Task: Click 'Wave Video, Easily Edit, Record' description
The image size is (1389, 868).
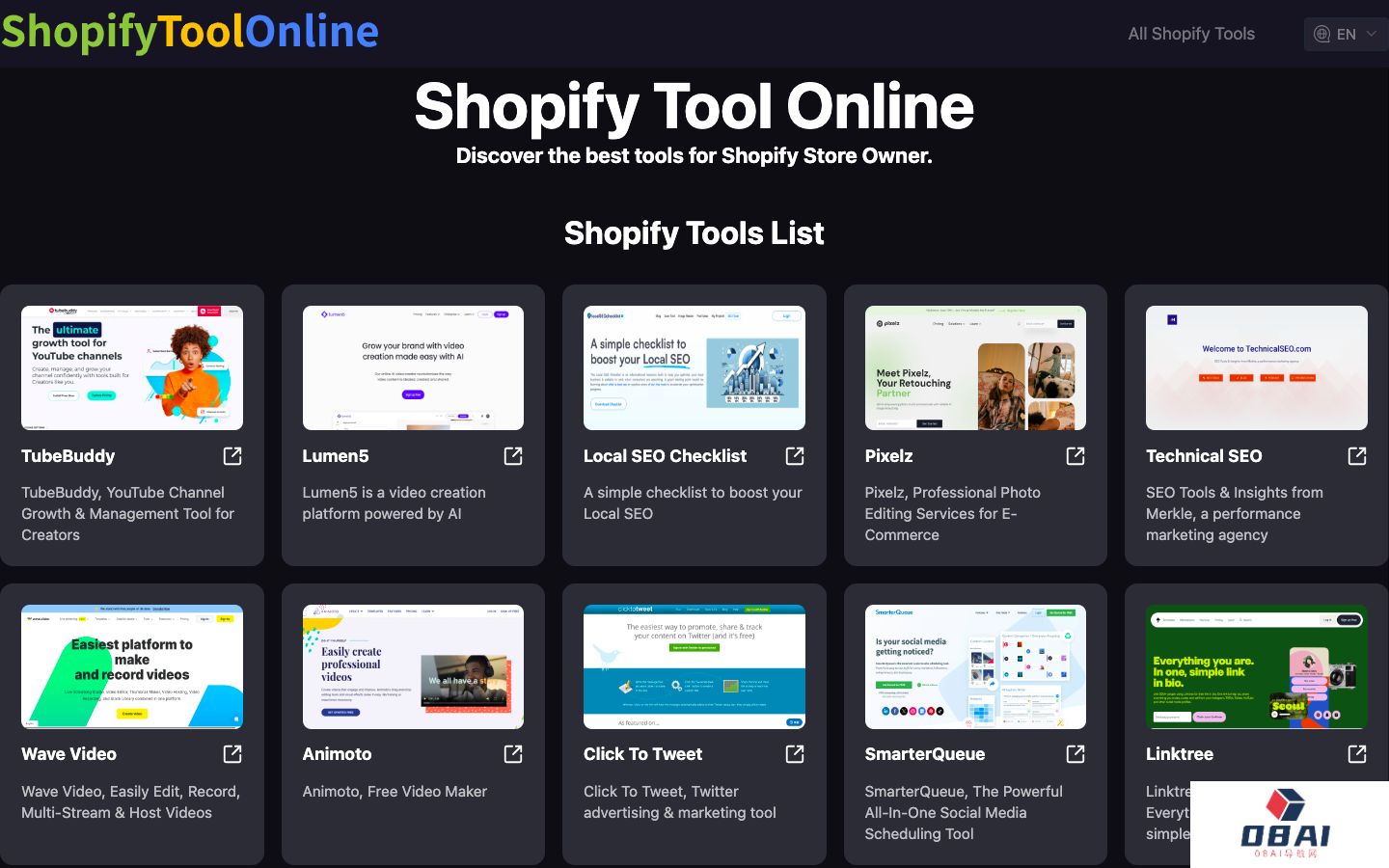Action: click(130, 801)
